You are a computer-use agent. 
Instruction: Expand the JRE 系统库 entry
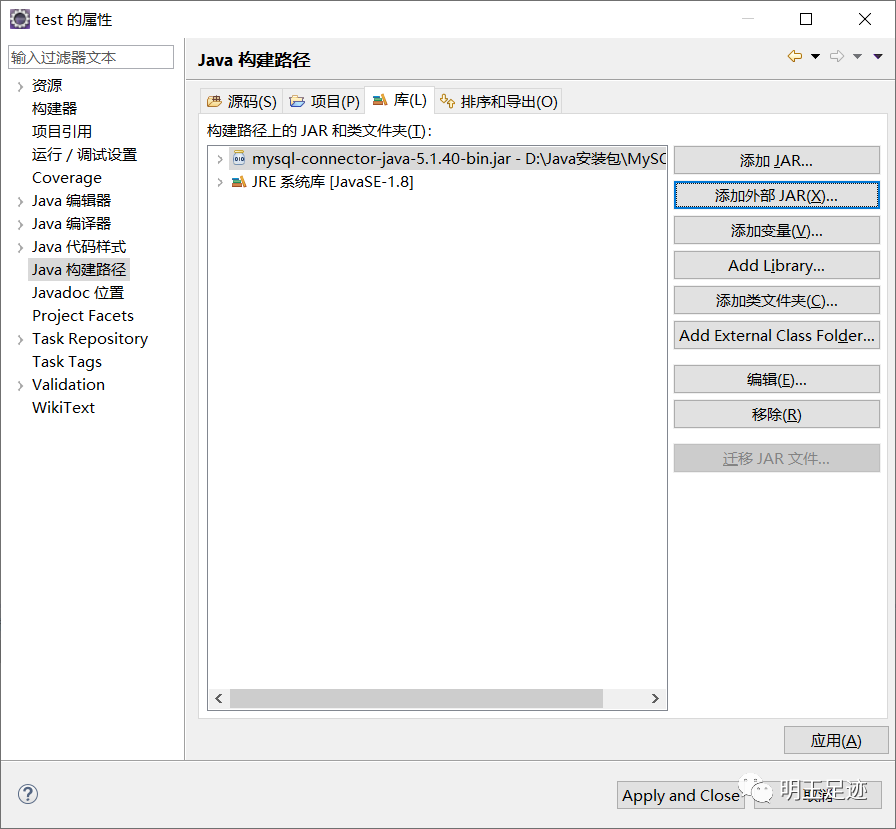coord(219,182)
